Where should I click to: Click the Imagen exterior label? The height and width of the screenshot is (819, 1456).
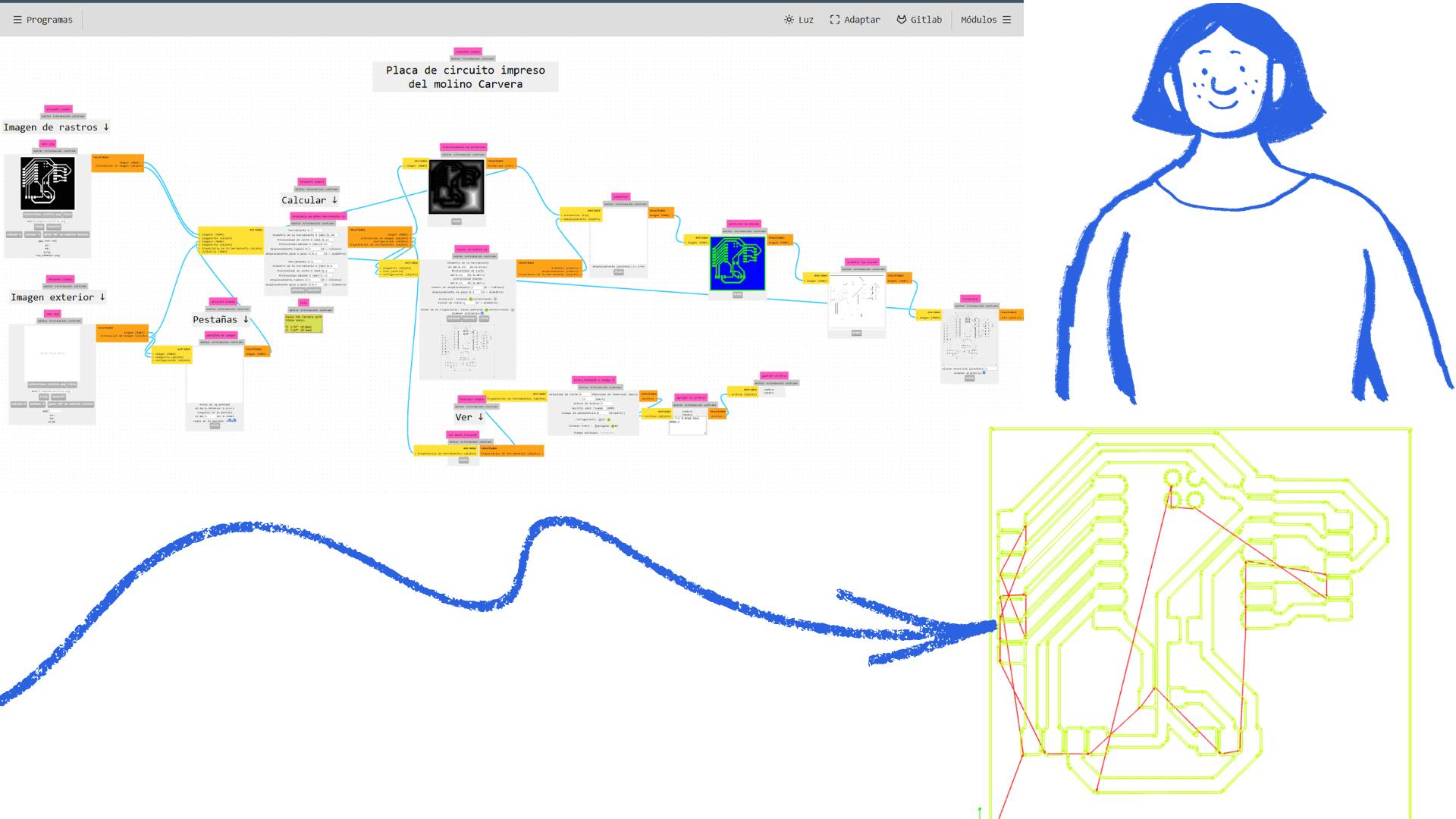tap(58, 297)
